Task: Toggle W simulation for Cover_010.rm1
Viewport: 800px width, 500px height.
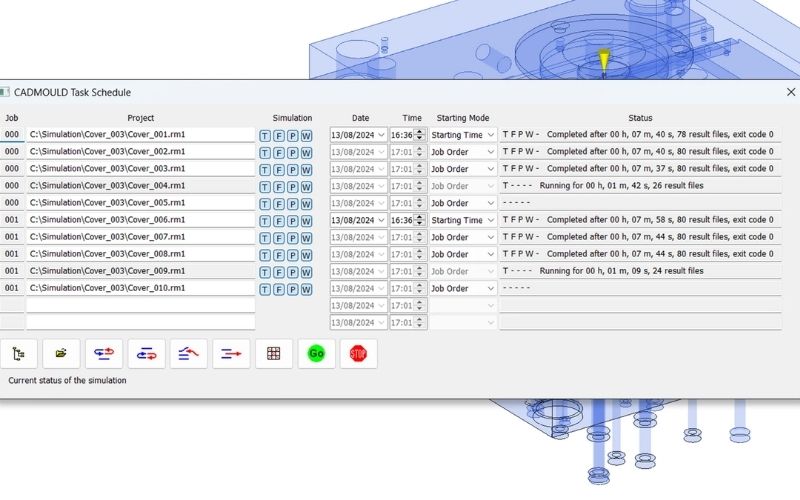Action: (x=306, y=289)
